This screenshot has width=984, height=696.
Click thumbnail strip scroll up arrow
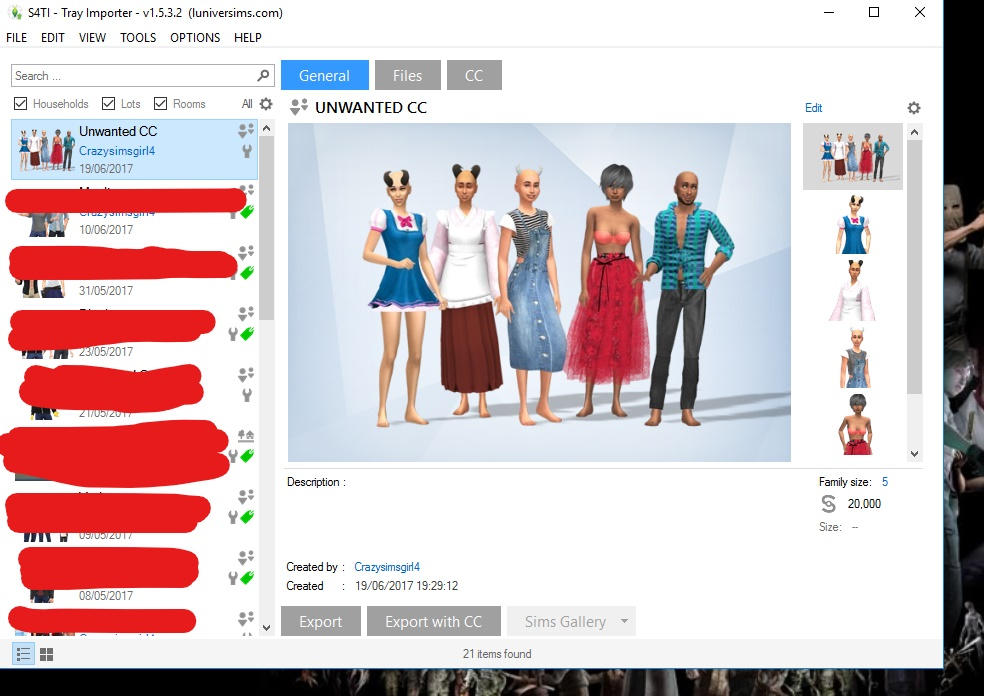coord(914,132)
